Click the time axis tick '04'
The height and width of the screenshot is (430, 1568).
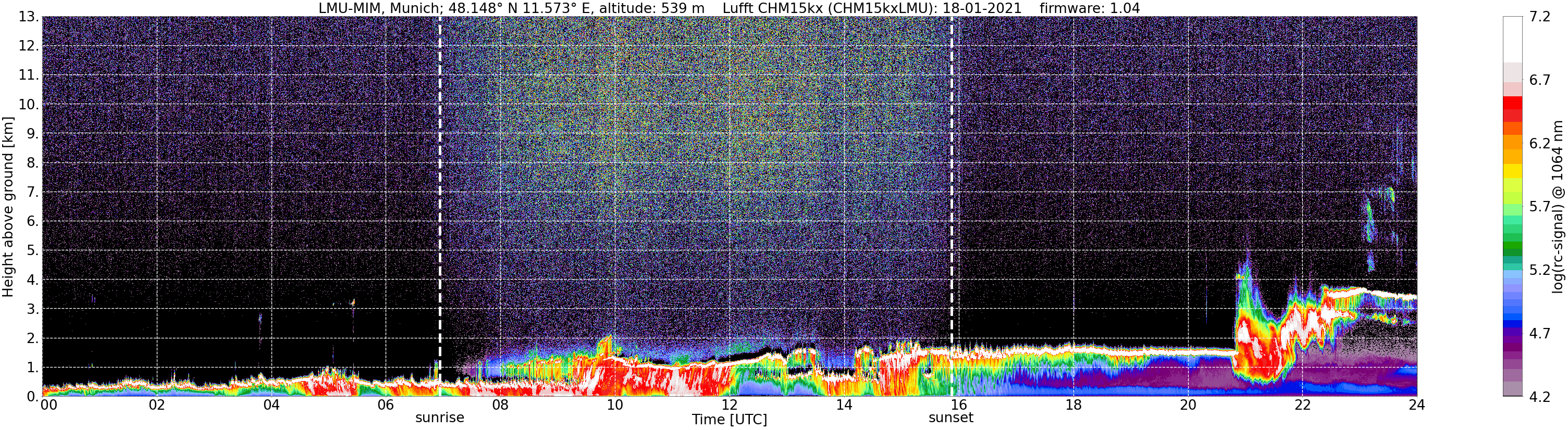click(x=271, y=405)
